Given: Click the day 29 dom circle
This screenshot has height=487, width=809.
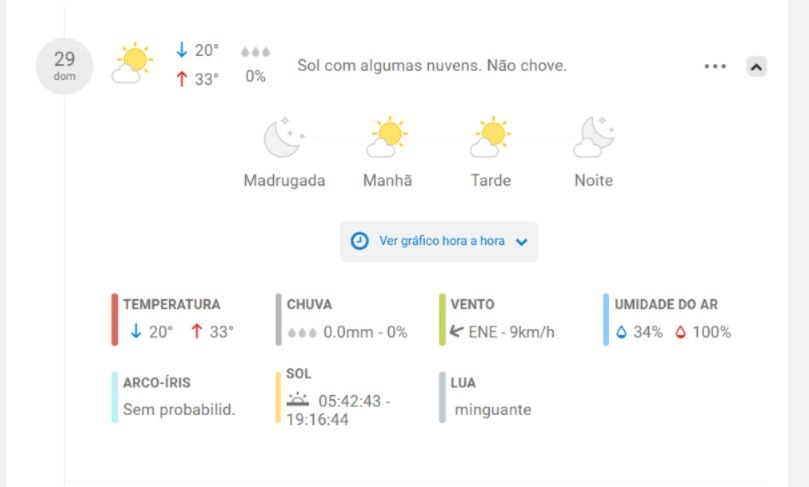Looking at the screenshot, I should click(64, 66).
